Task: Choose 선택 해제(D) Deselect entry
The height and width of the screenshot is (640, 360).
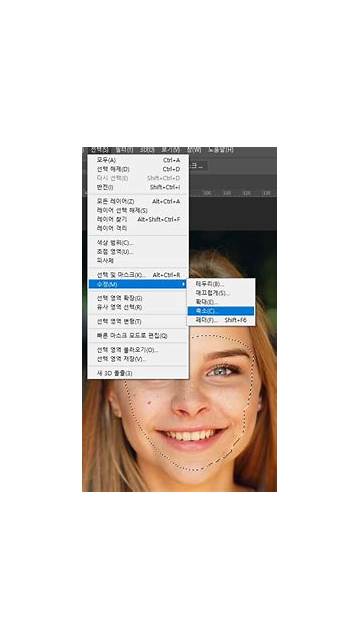Action: [138, 169]
